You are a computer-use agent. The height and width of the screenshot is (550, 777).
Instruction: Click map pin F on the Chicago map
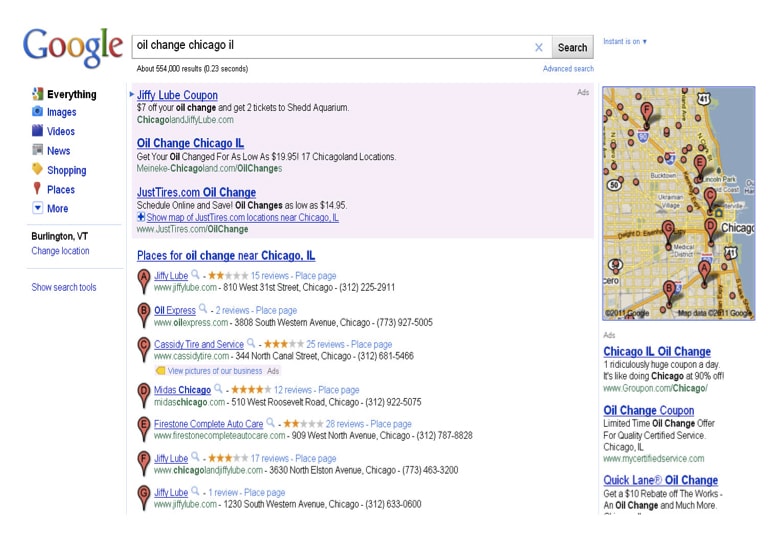(x=646, y=114)
